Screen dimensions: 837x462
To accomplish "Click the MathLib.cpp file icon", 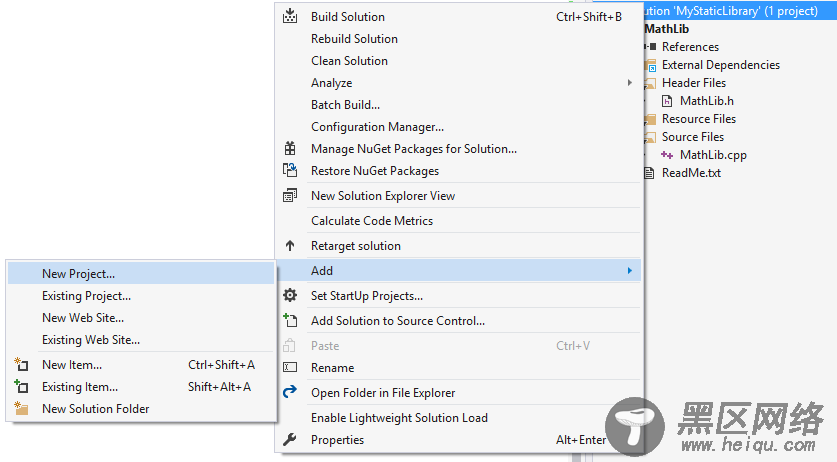I will pyautogui.click(x=667, y=155).
